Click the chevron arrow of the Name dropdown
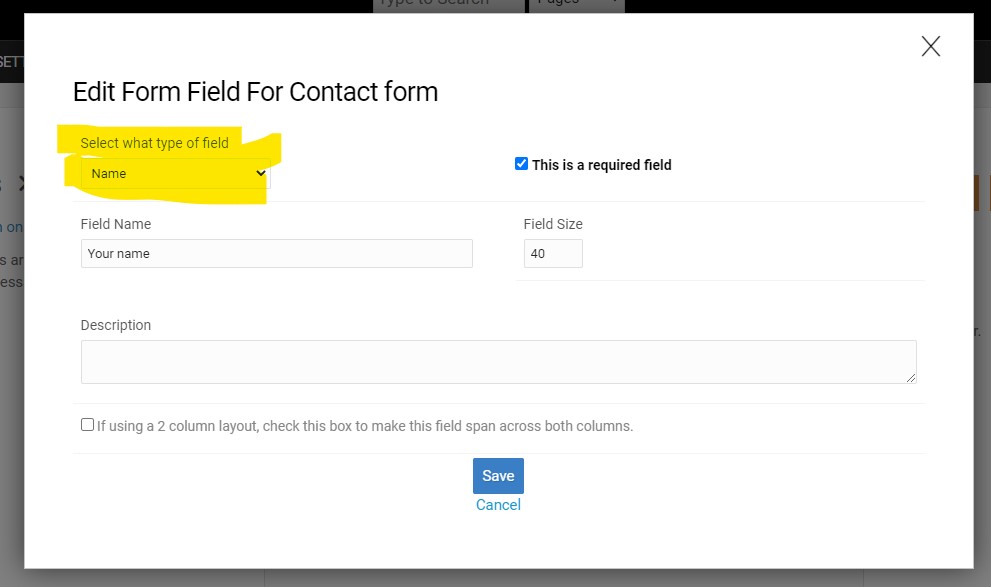991x587 pixels. 260,173
